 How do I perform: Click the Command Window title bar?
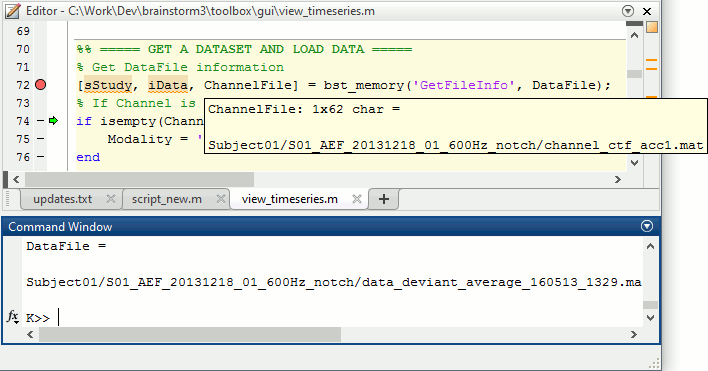point(331,226)
